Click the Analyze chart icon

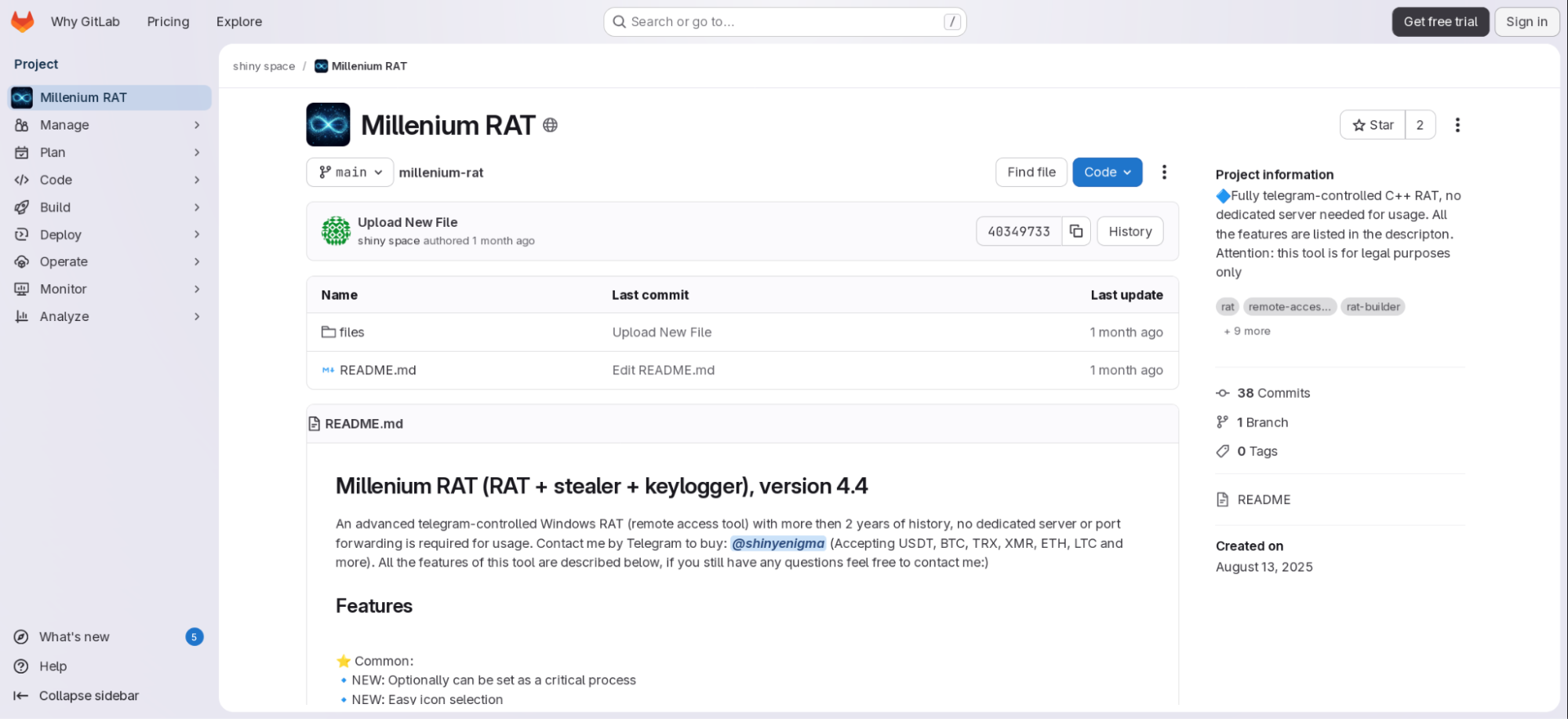(x=22, y=316)
